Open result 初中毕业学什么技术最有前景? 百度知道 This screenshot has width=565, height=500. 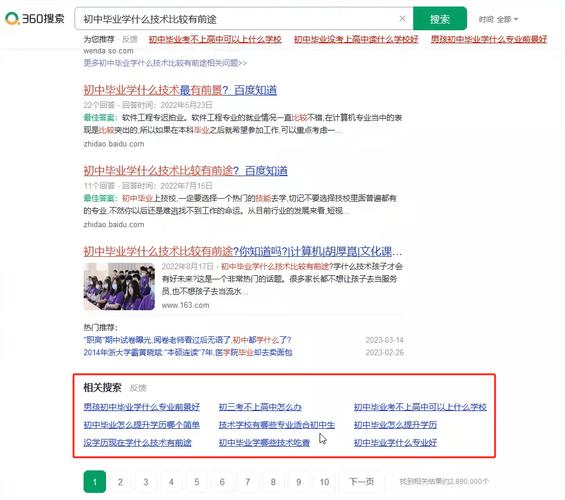180,90
